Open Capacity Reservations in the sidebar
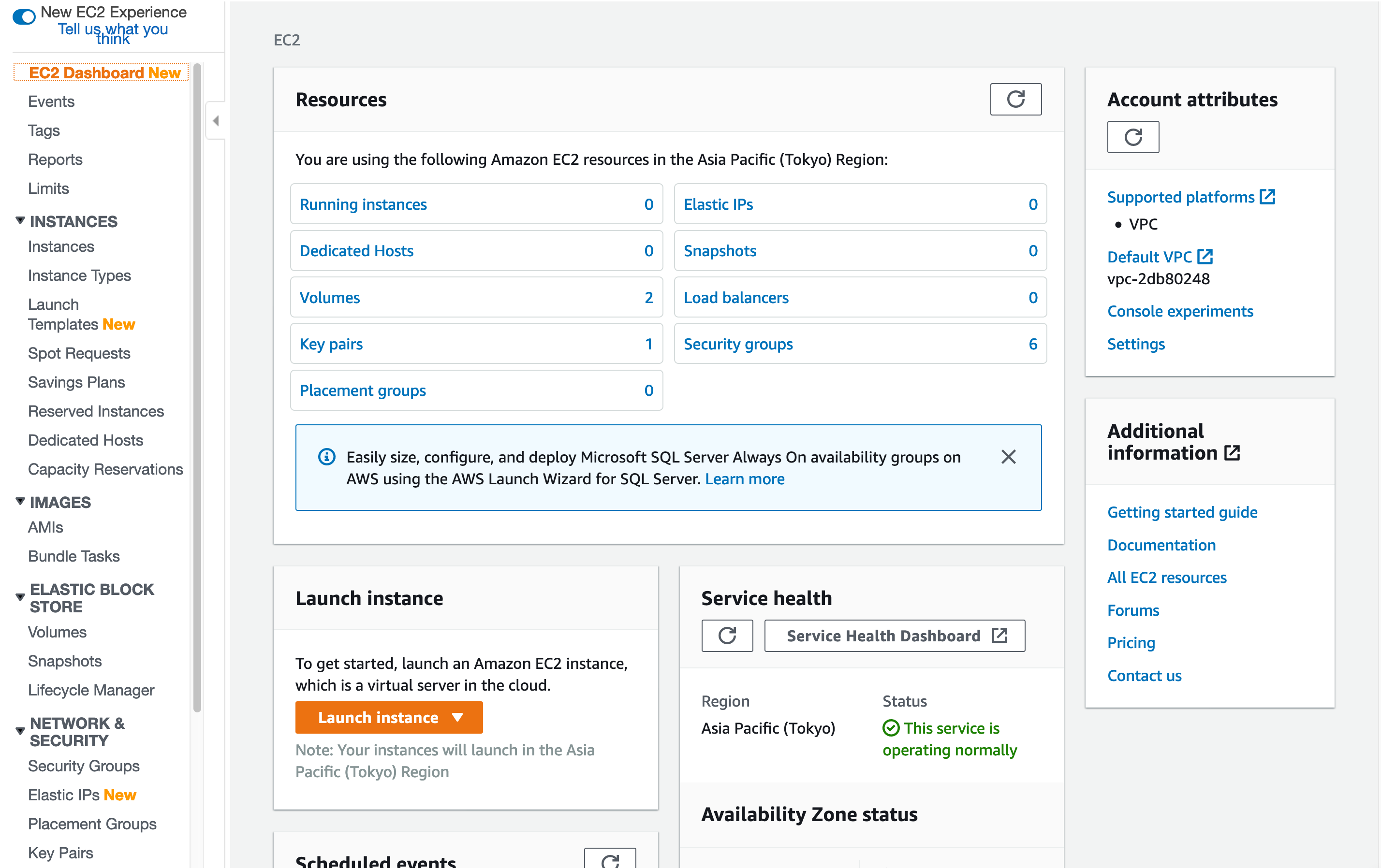Image resolution: width=1381 pixels, height=868 pixels. click(x=105, y=469)
